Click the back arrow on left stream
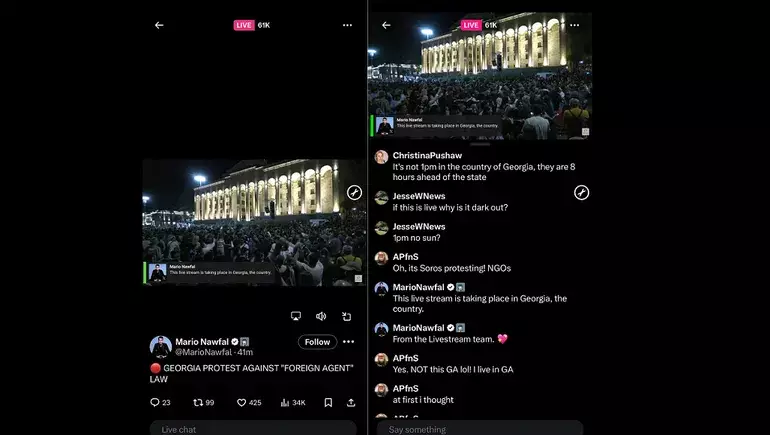770x435 pixels. pos(159,25)
